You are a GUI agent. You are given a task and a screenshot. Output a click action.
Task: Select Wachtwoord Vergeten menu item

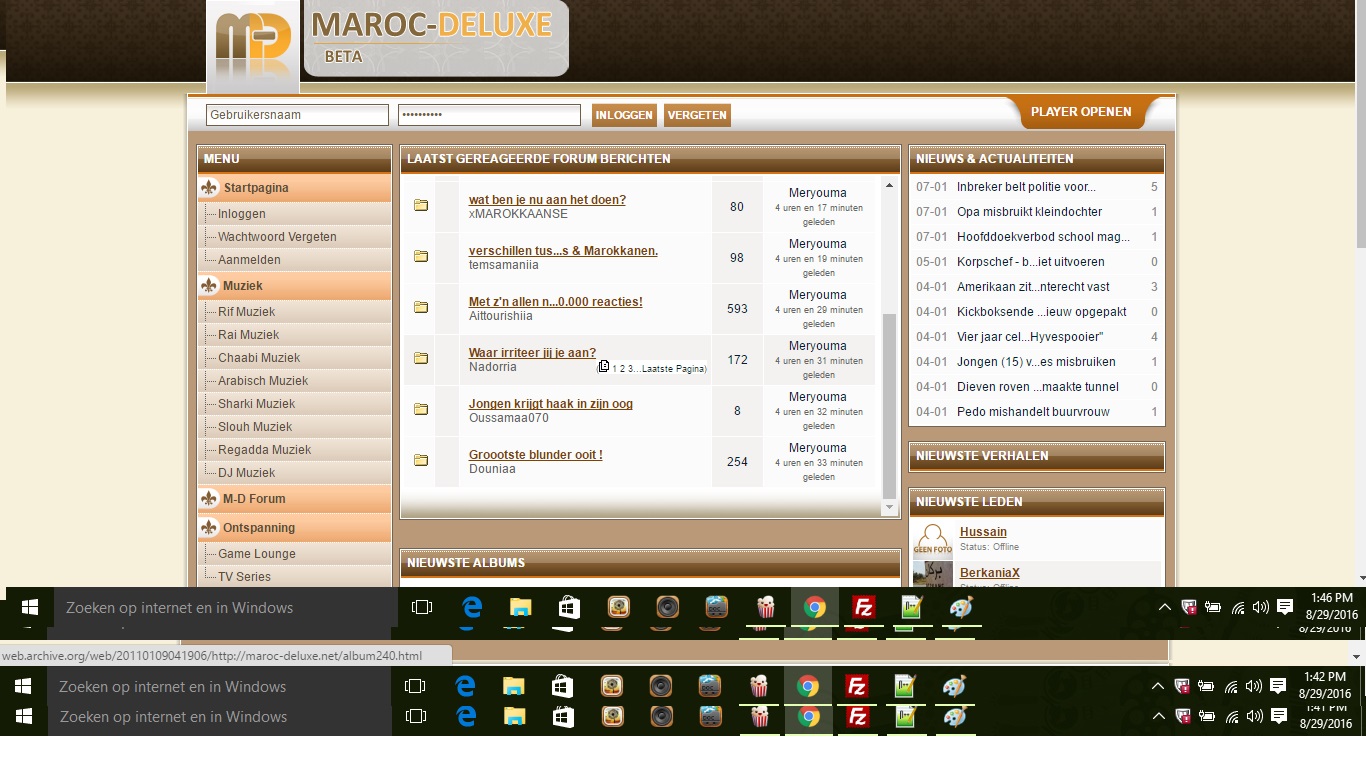(277, 237)
